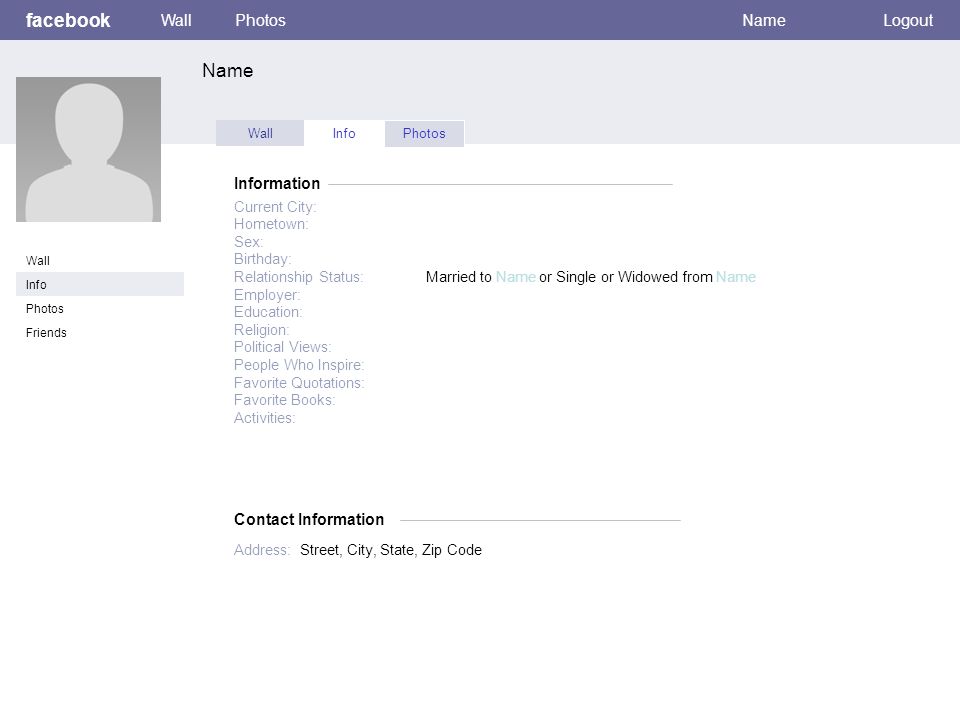This screenshot has width=960, height=720.
Task: Select the Info tab under the name
Action: coord(344,133)
